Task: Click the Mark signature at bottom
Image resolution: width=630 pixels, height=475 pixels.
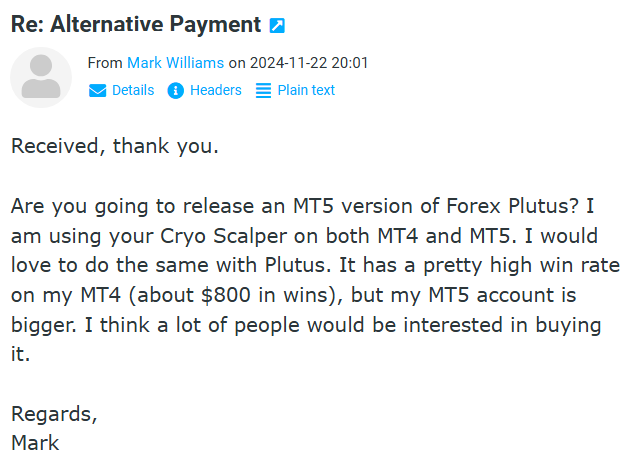Action: (36, 442)
